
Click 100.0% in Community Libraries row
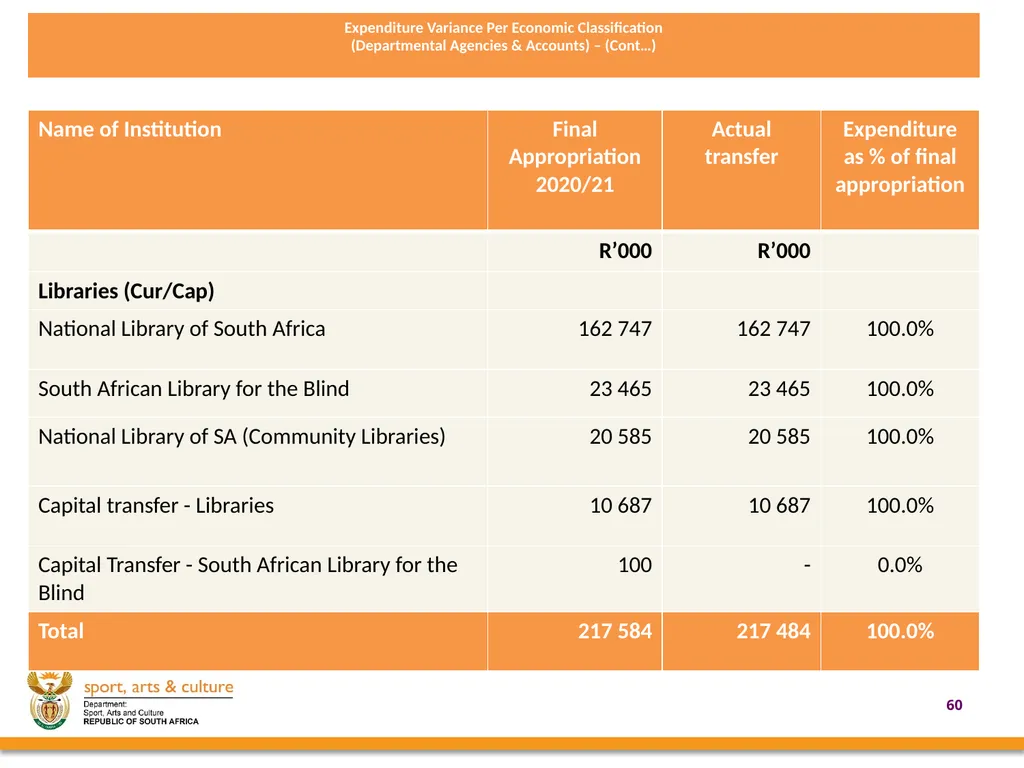click(x=900, y=436)
